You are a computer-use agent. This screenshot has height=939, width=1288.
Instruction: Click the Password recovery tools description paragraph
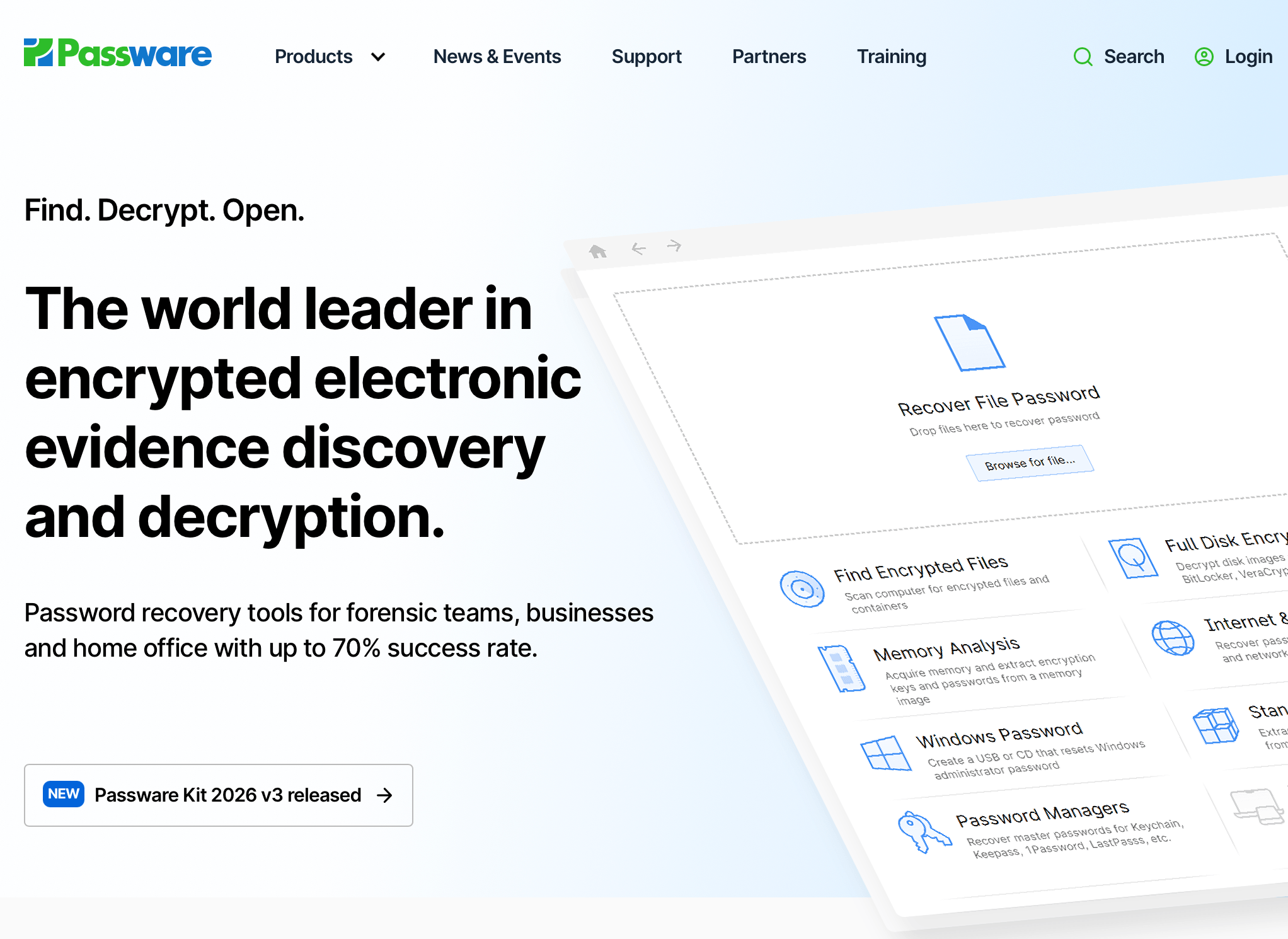point(339,630)
